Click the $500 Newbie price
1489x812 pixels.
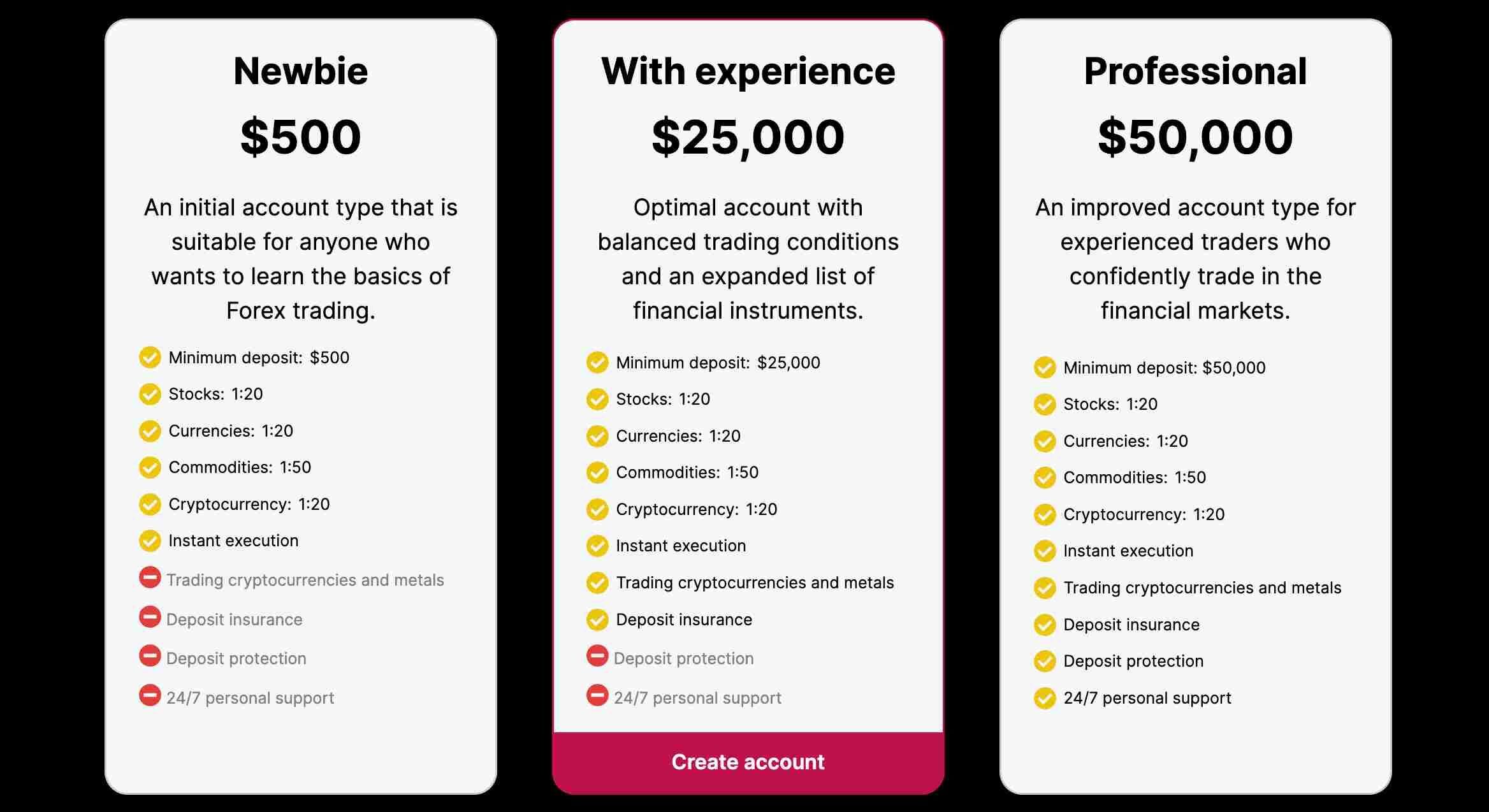click(x=301, y=137)
